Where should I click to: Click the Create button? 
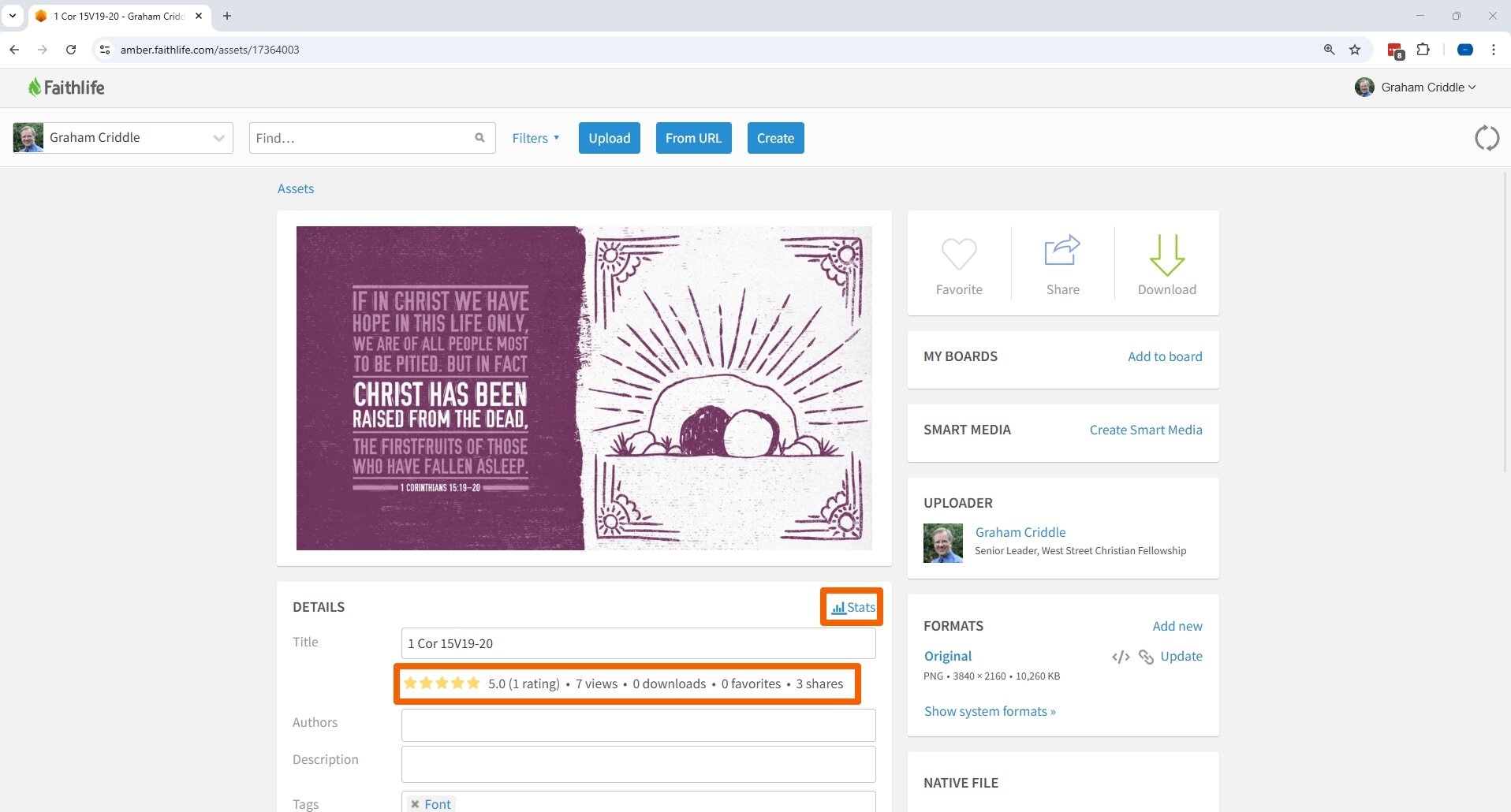pyautogui.click(x=776, y=138)
